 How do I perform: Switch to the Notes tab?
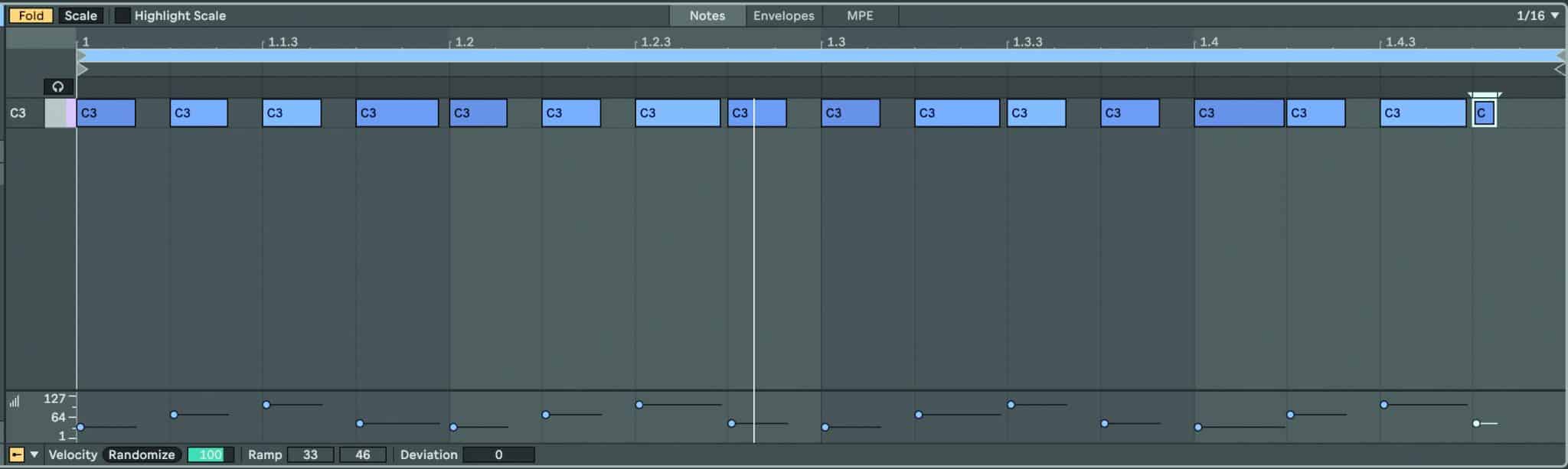click(x=707, y=15)
